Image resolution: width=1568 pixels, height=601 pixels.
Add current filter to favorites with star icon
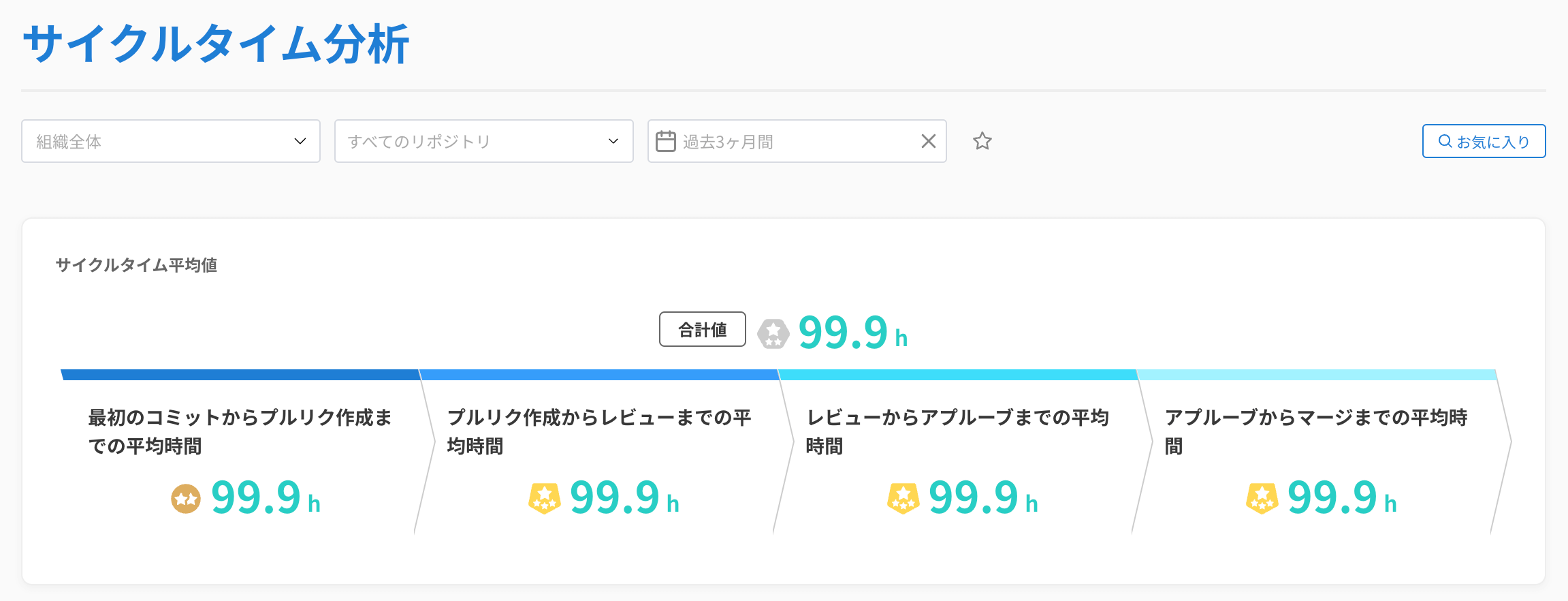[x=982, y=141]
